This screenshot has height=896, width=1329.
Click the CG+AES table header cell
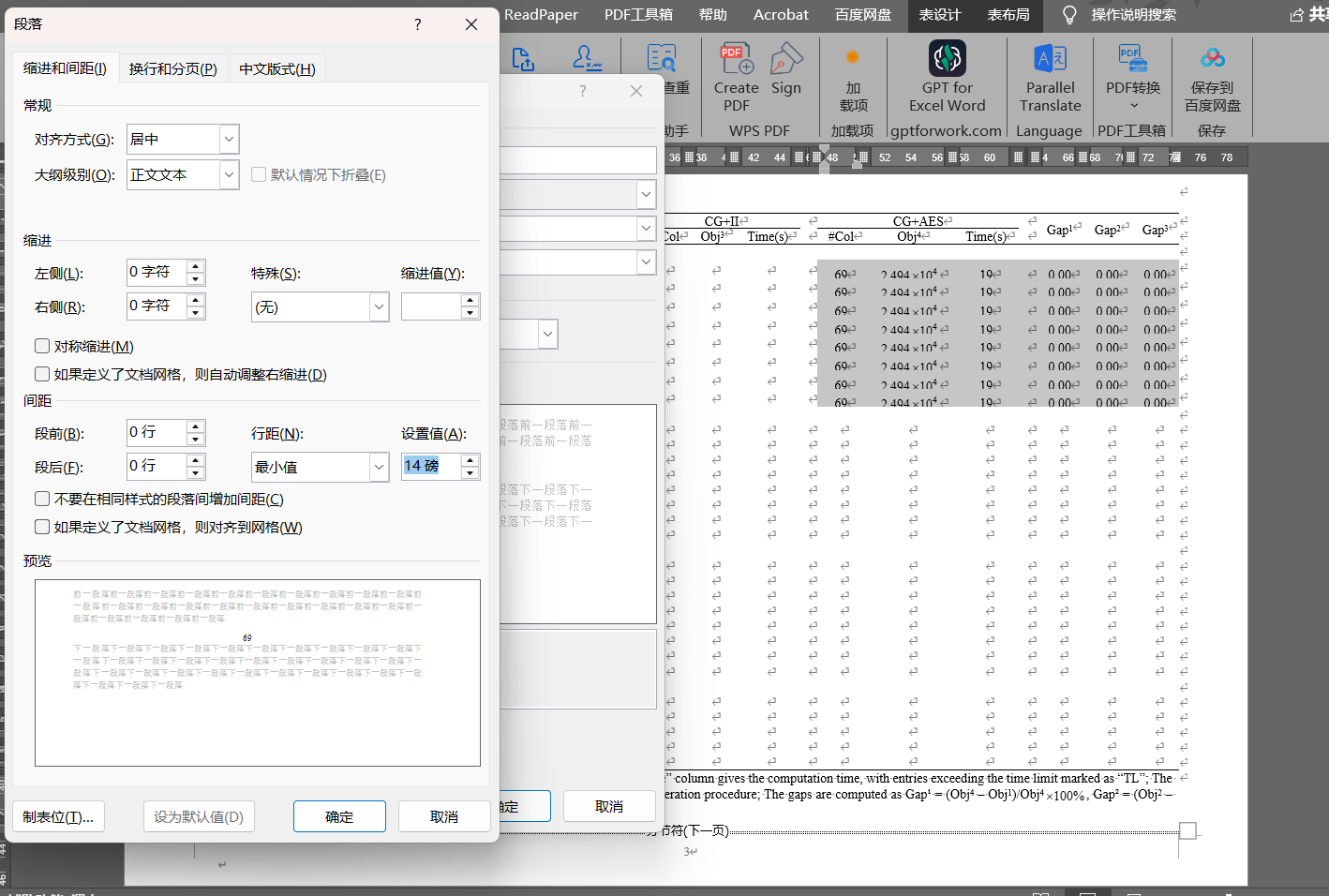918,221
